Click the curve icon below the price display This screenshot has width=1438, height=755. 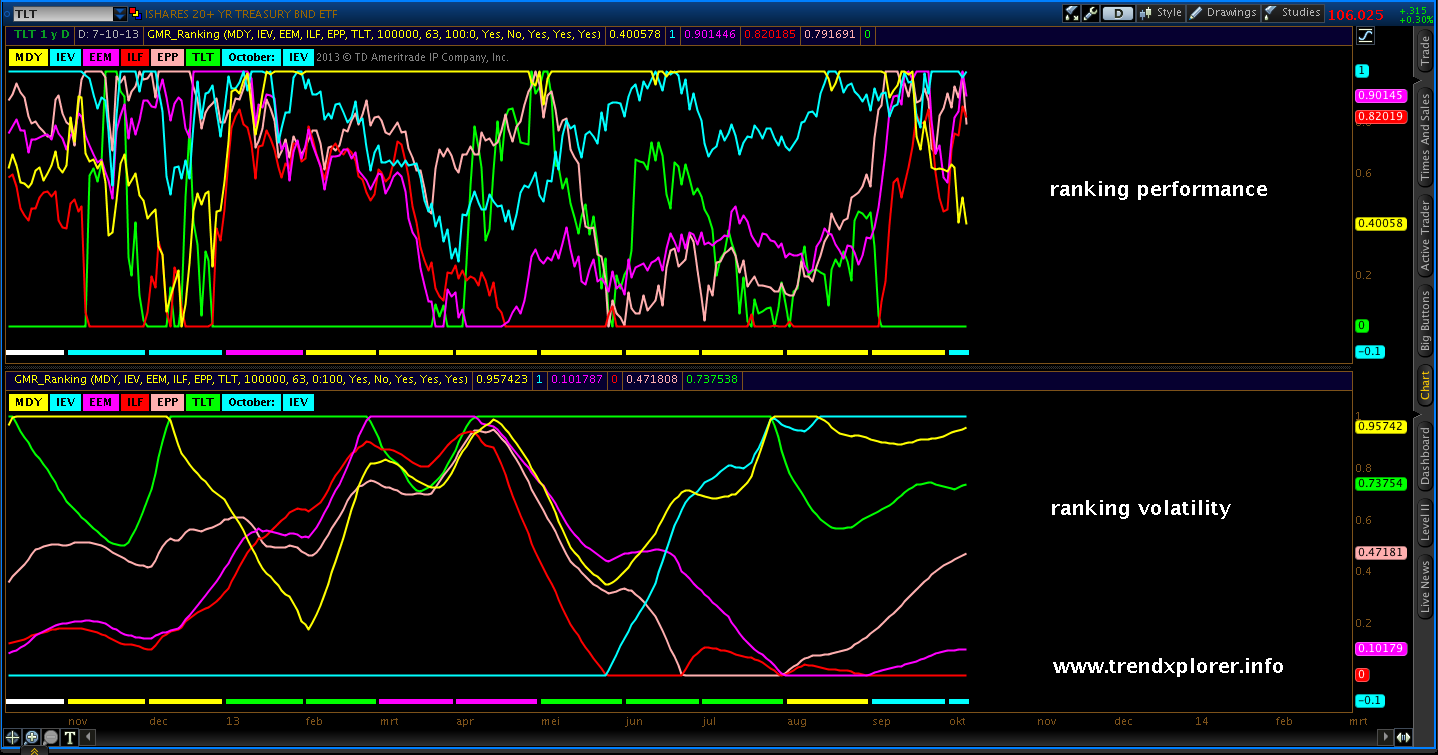1365,36
